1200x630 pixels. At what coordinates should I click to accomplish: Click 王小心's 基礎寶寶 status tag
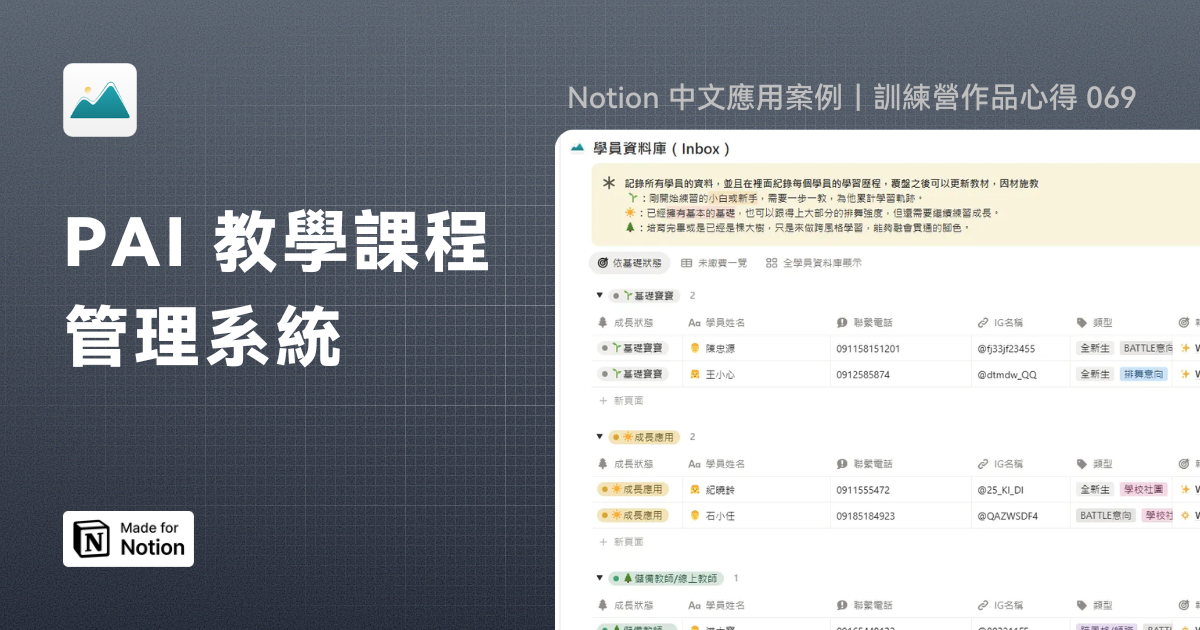[x=634, y=374]
